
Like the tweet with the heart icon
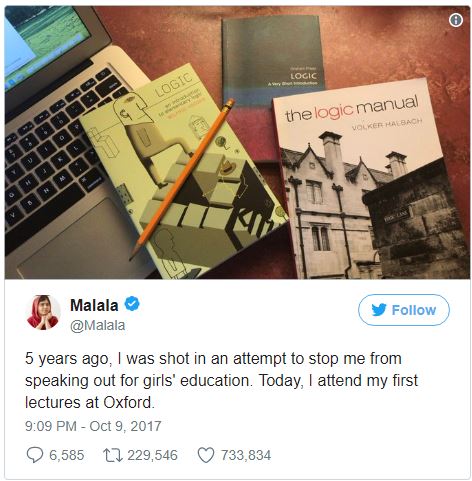click(206, 455)
